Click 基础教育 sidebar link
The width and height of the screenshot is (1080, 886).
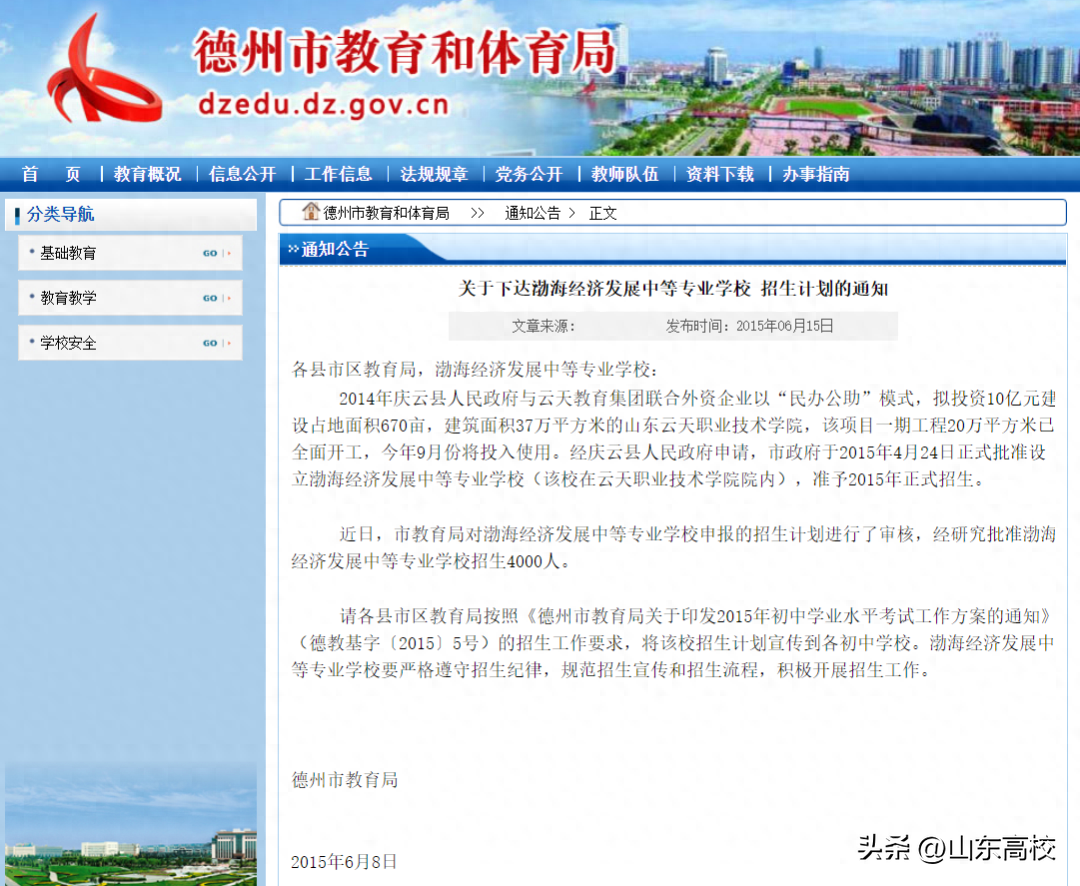tap(68, 254)
